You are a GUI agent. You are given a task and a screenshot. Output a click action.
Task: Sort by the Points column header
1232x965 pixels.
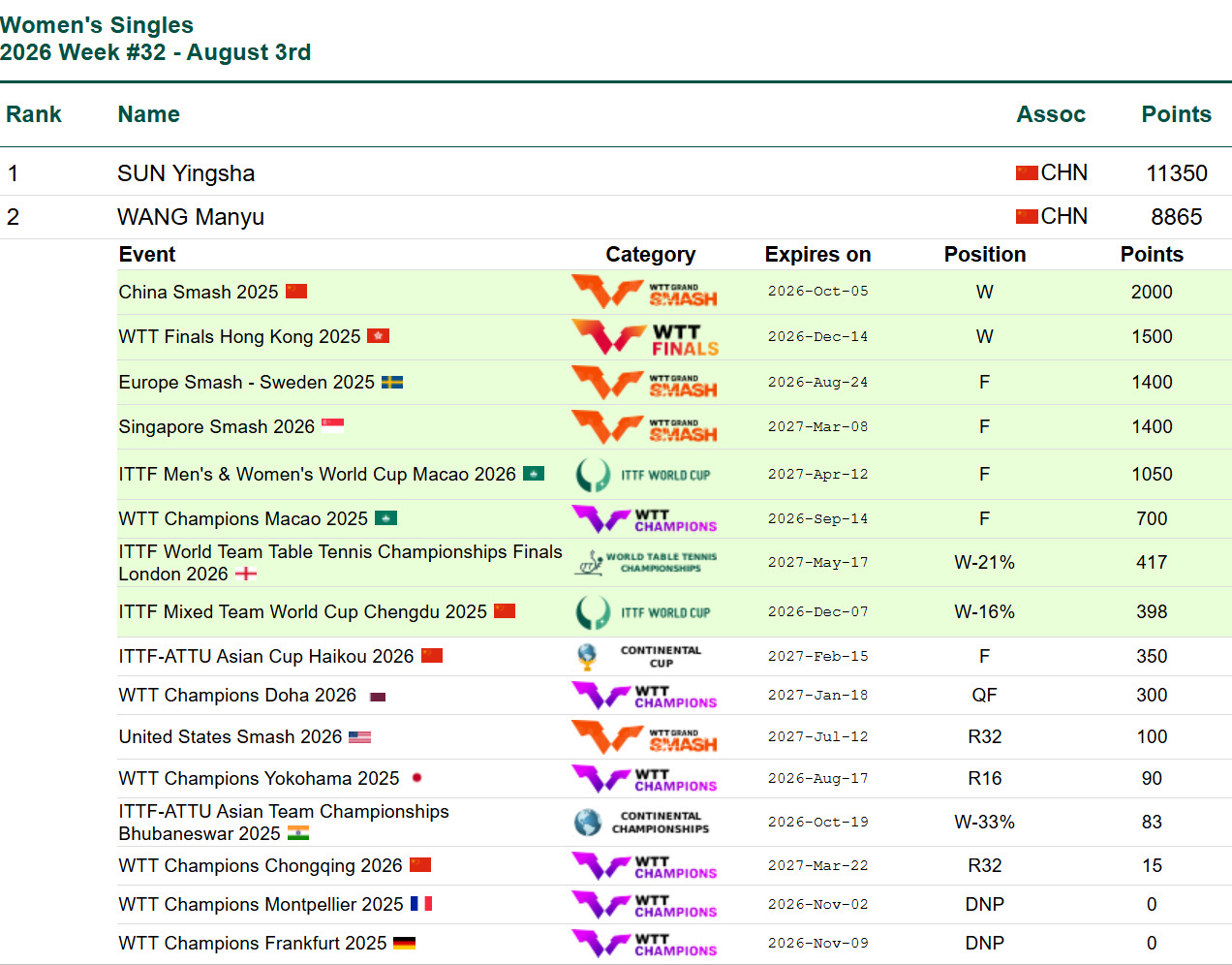tap(1176, 114)
